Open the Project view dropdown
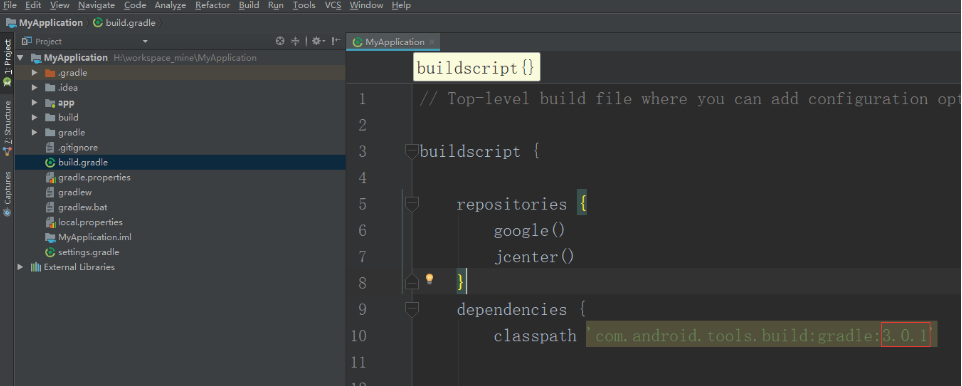962x386 pixels. [145, 42]
